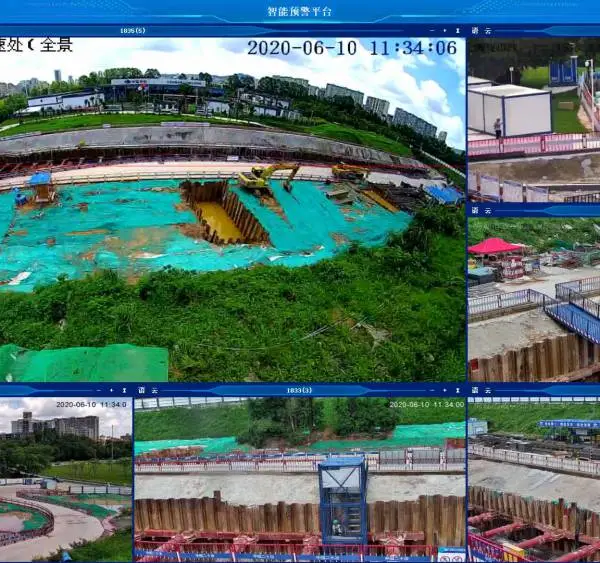Click the 语 button above the white container camera
The height and width of the screenshot is (563, 600).
pyautogui.click(x=475, y=31)
